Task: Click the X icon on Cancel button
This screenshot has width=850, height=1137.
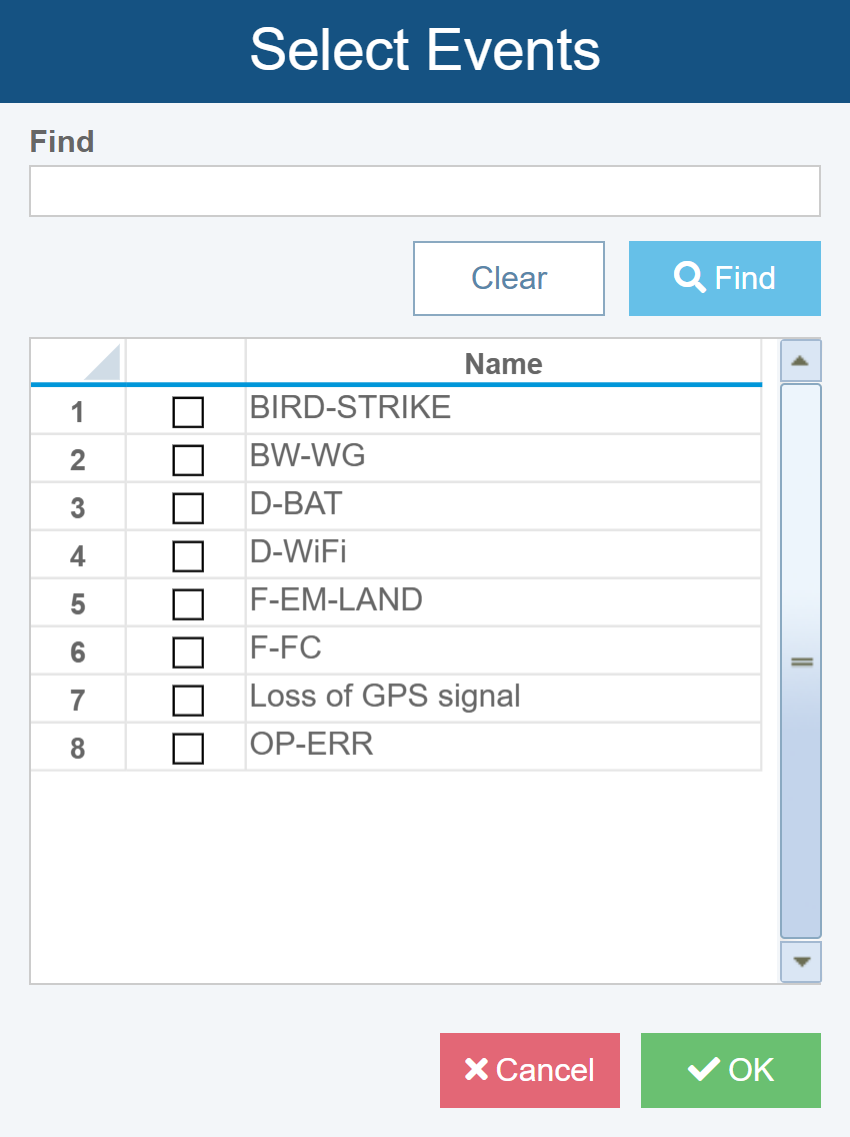Action: click(x=476, y=1070)
